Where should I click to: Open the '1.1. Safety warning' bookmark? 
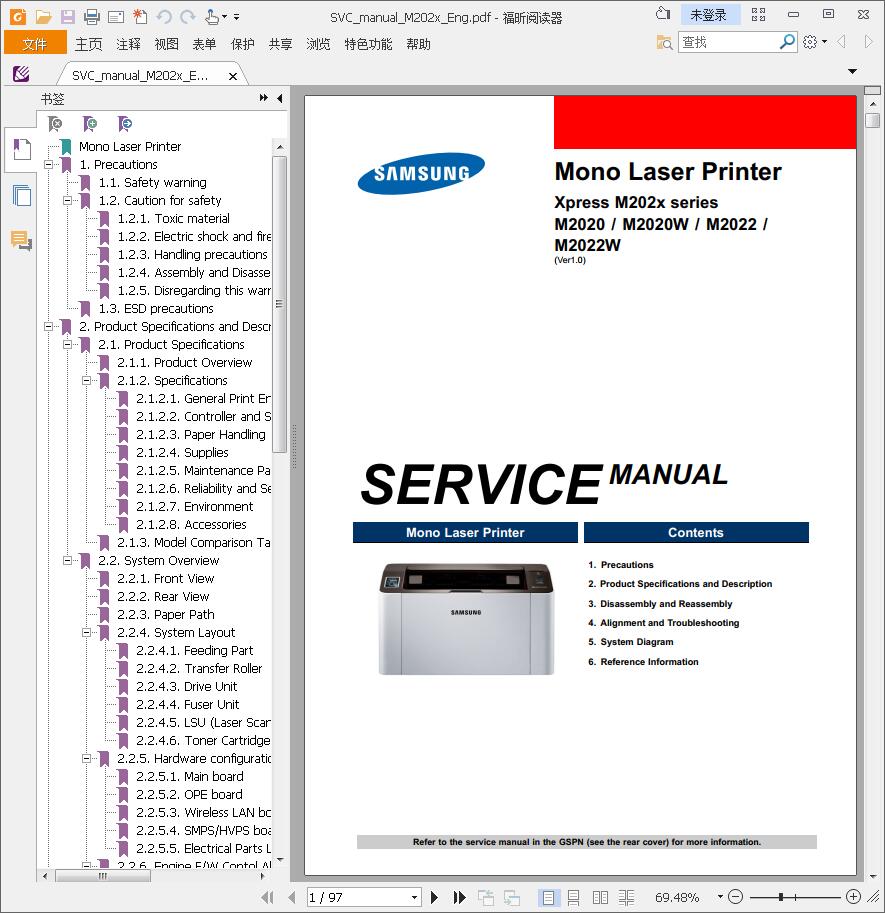(x=153, y=183)
